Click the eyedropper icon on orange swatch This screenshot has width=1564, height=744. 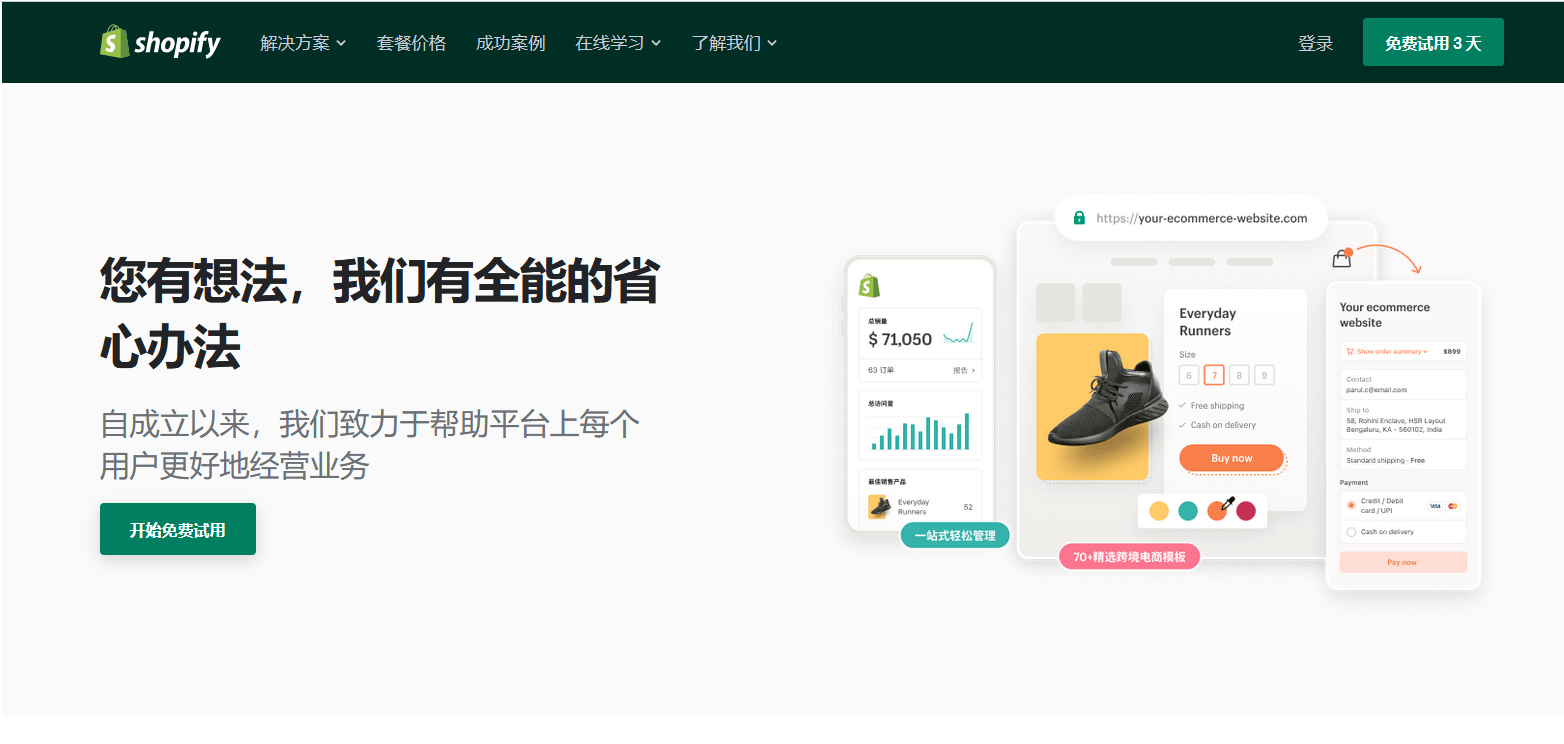click(x=1228, y=503)
